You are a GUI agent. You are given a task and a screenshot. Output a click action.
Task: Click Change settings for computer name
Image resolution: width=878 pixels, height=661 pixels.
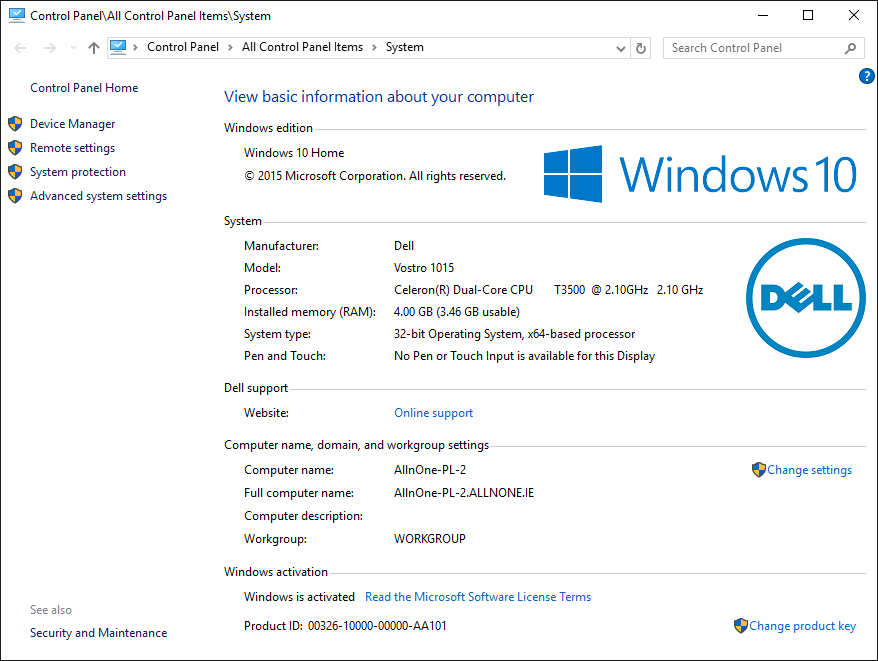(x=809, y=470)
